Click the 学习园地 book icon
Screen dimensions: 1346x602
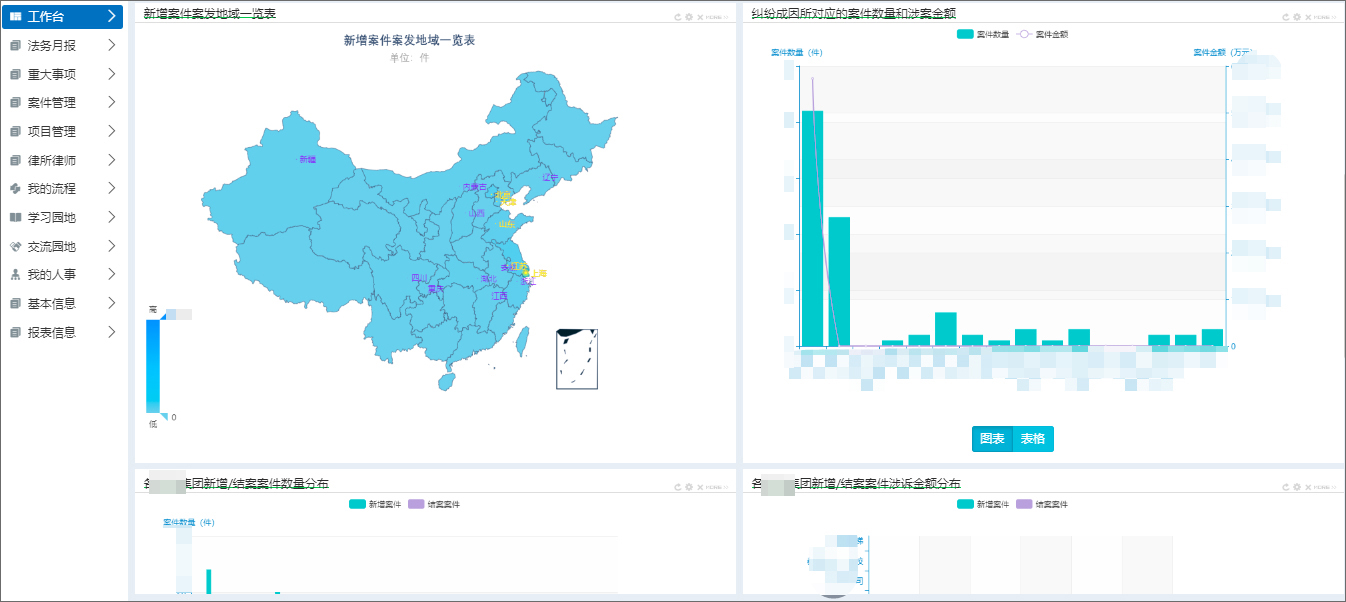coord(16,217)
